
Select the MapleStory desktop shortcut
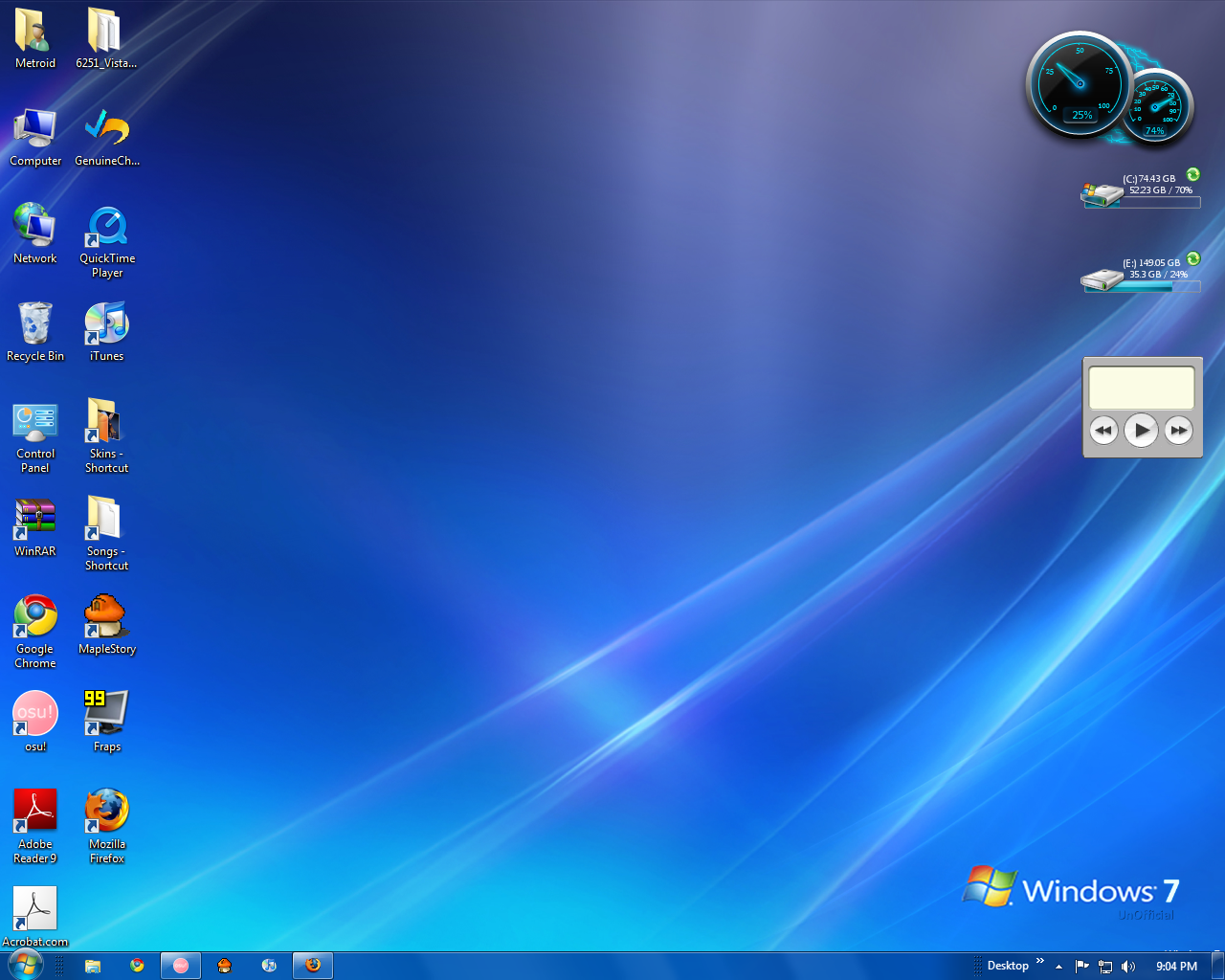[x=106, y=625]
